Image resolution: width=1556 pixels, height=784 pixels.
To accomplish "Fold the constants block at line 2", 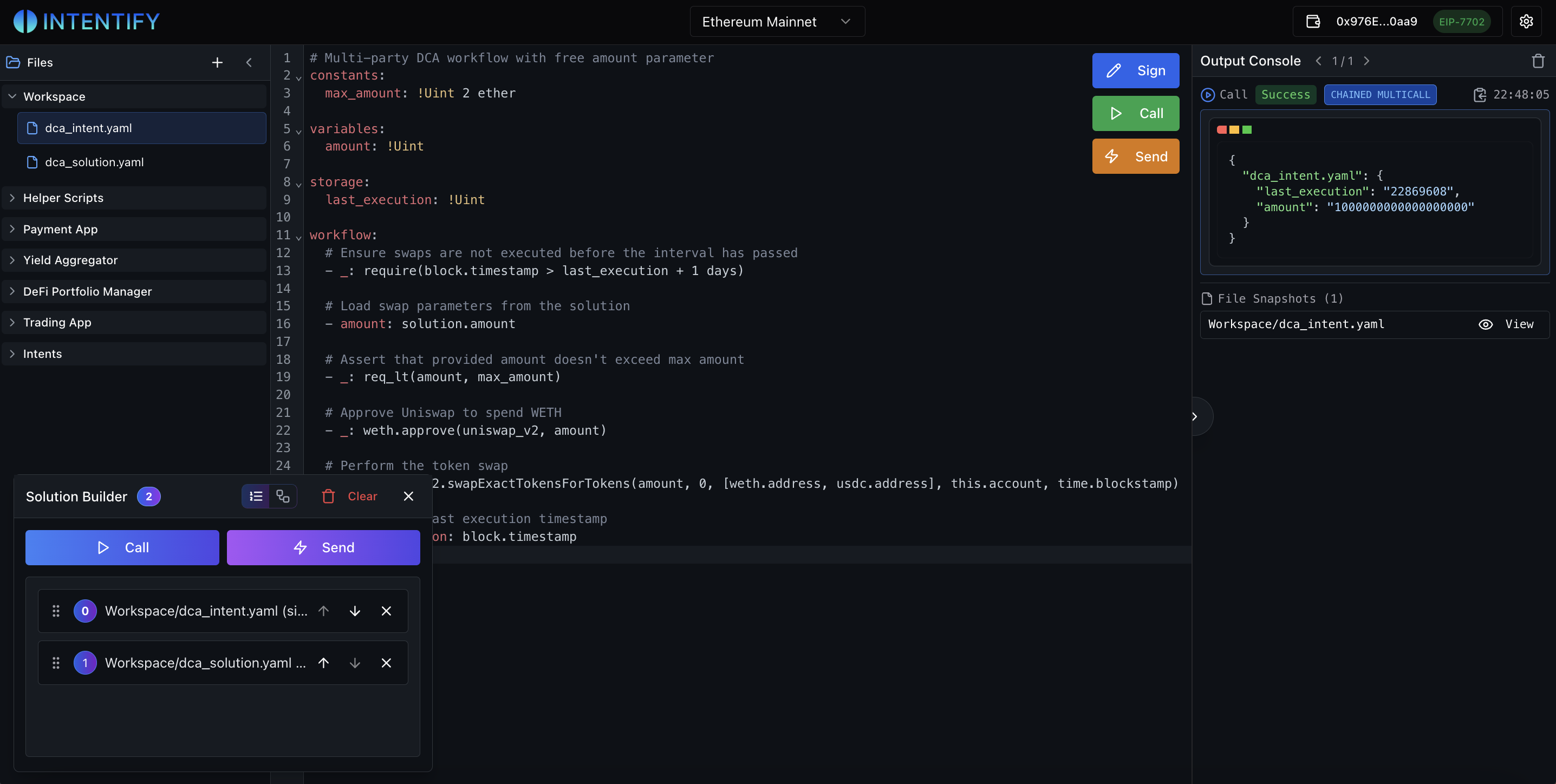I will point(298,77).
